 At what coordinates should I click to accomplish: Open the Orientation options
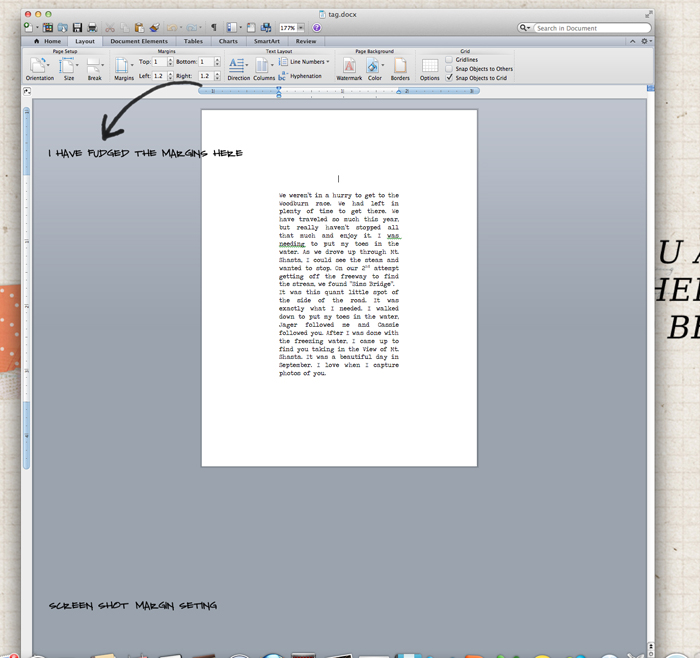[39, 66]
